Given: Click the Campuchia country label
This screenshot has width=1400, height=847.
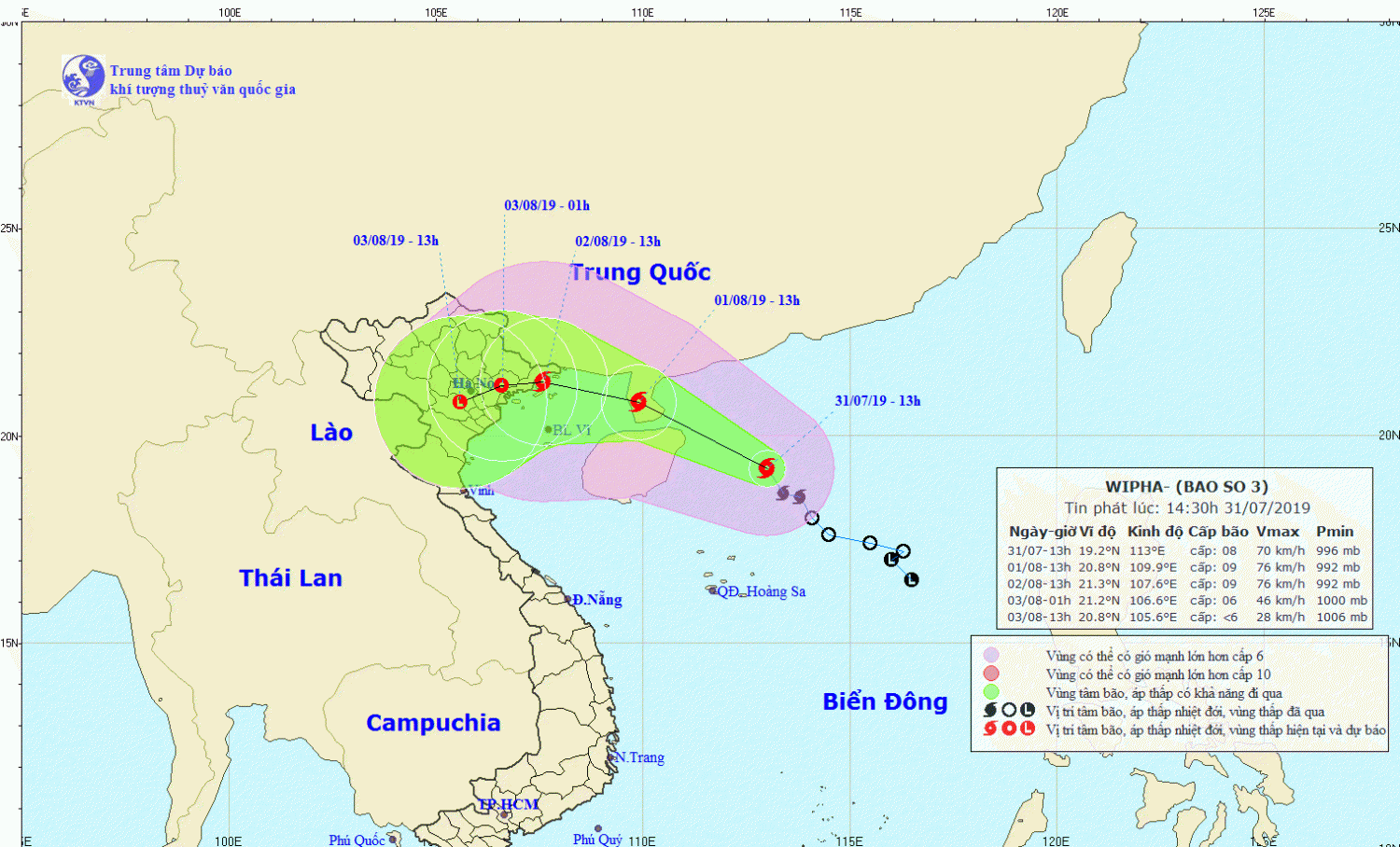Looking at the screenshot, I should tap(433, 723).
